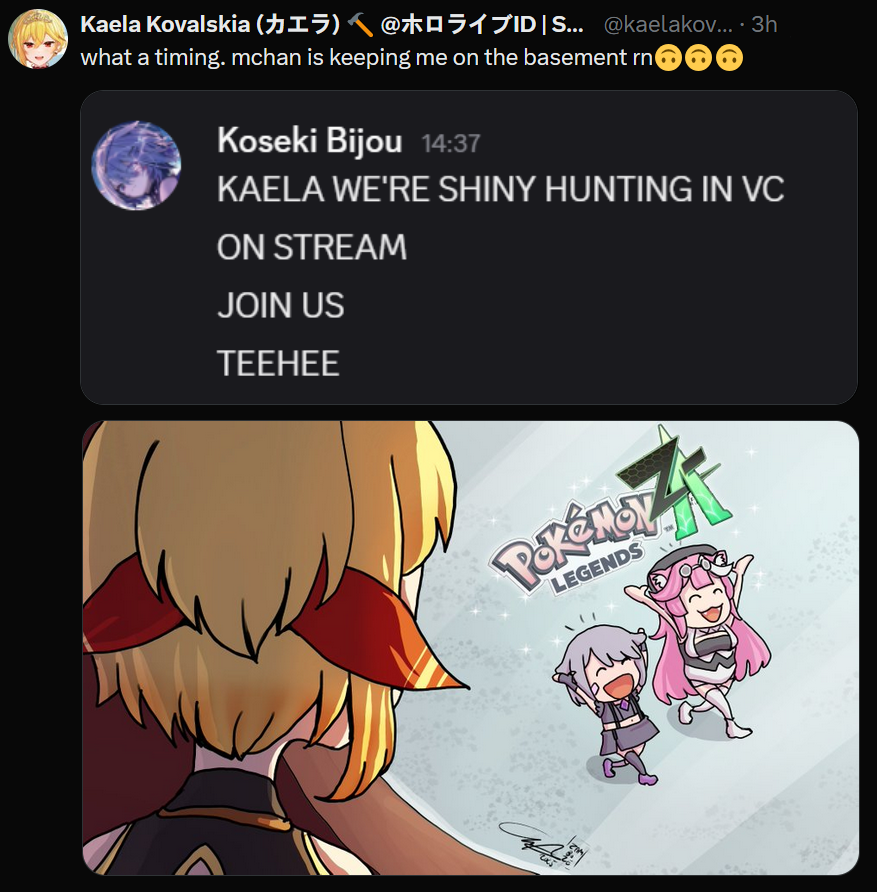Click the artist signature on the fan art
877x892 pixels.
pos(541,845)
